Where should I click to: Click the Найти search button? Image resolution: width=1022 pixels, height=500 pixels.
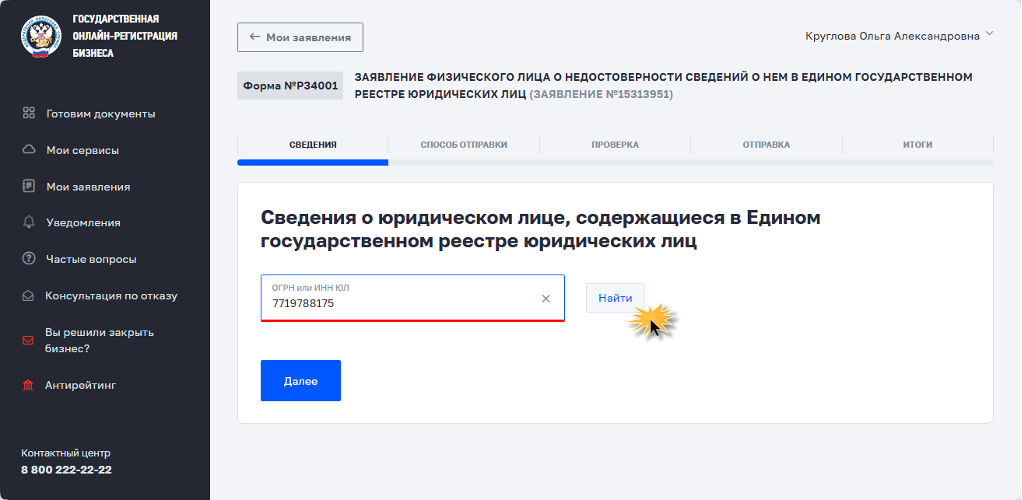click(x=615, y=298)
